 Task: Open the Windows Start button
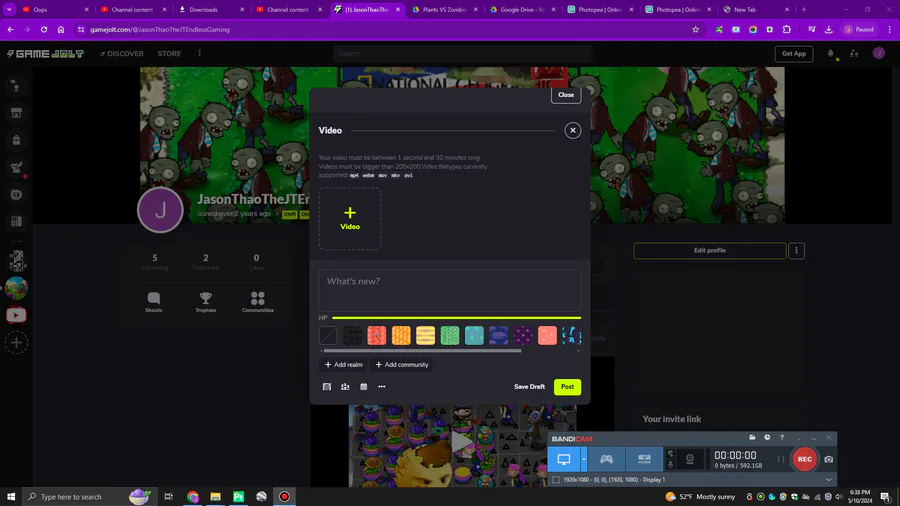pos(10,496)
